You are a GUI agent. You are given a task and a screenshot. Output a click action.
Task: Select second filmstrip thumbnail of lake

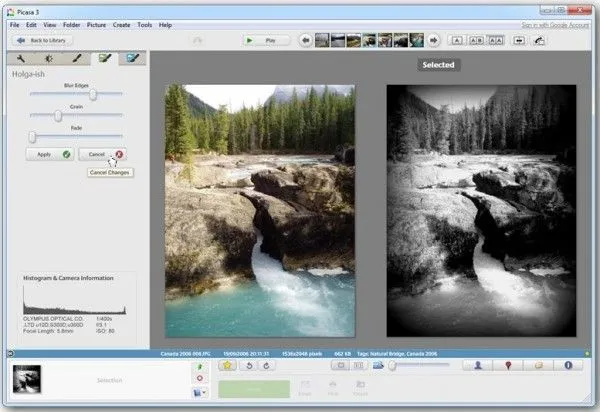click(x=338, y=40)
